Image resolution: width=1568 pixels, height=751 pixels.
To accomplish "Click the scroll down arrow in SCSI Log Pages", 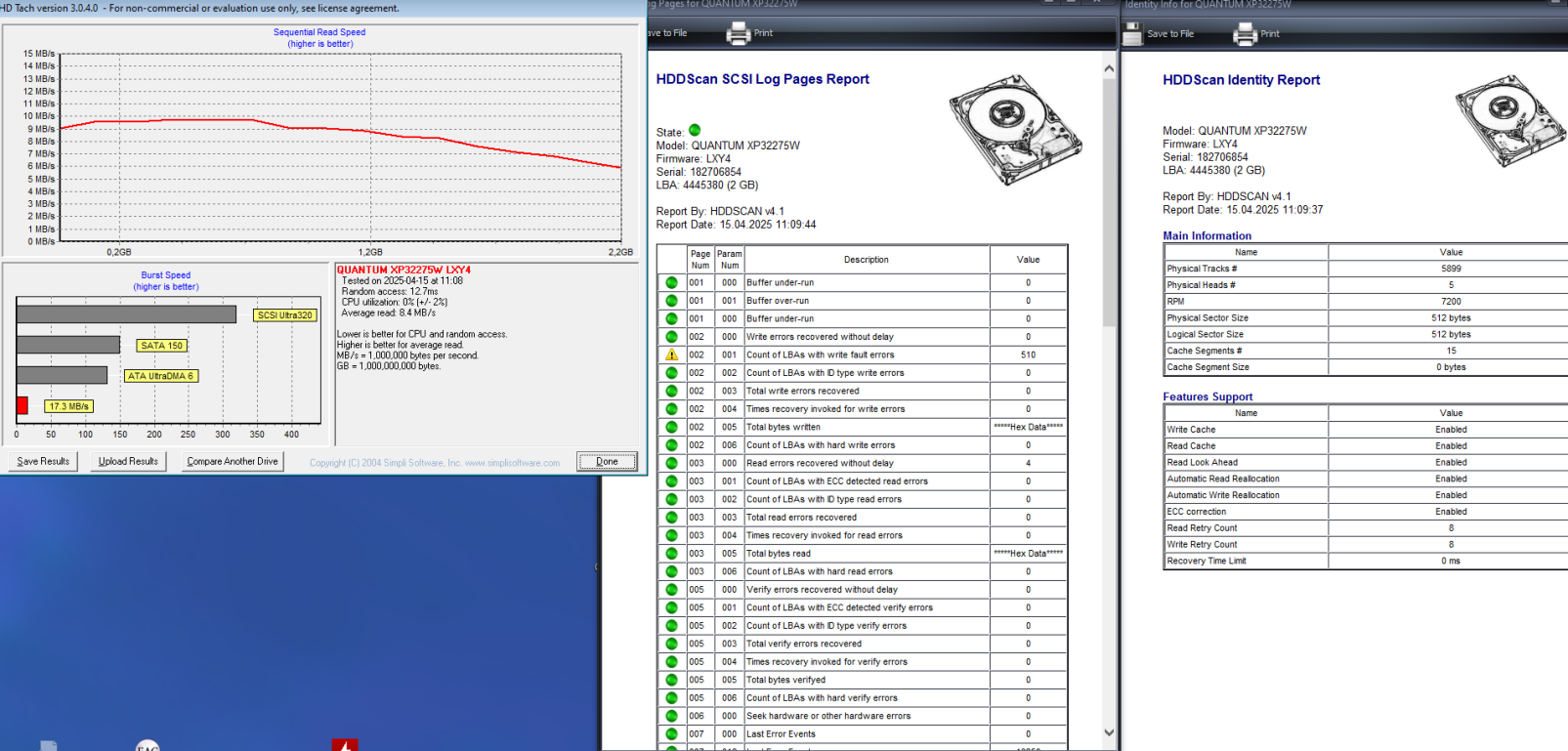I will tap(1109, 732).
